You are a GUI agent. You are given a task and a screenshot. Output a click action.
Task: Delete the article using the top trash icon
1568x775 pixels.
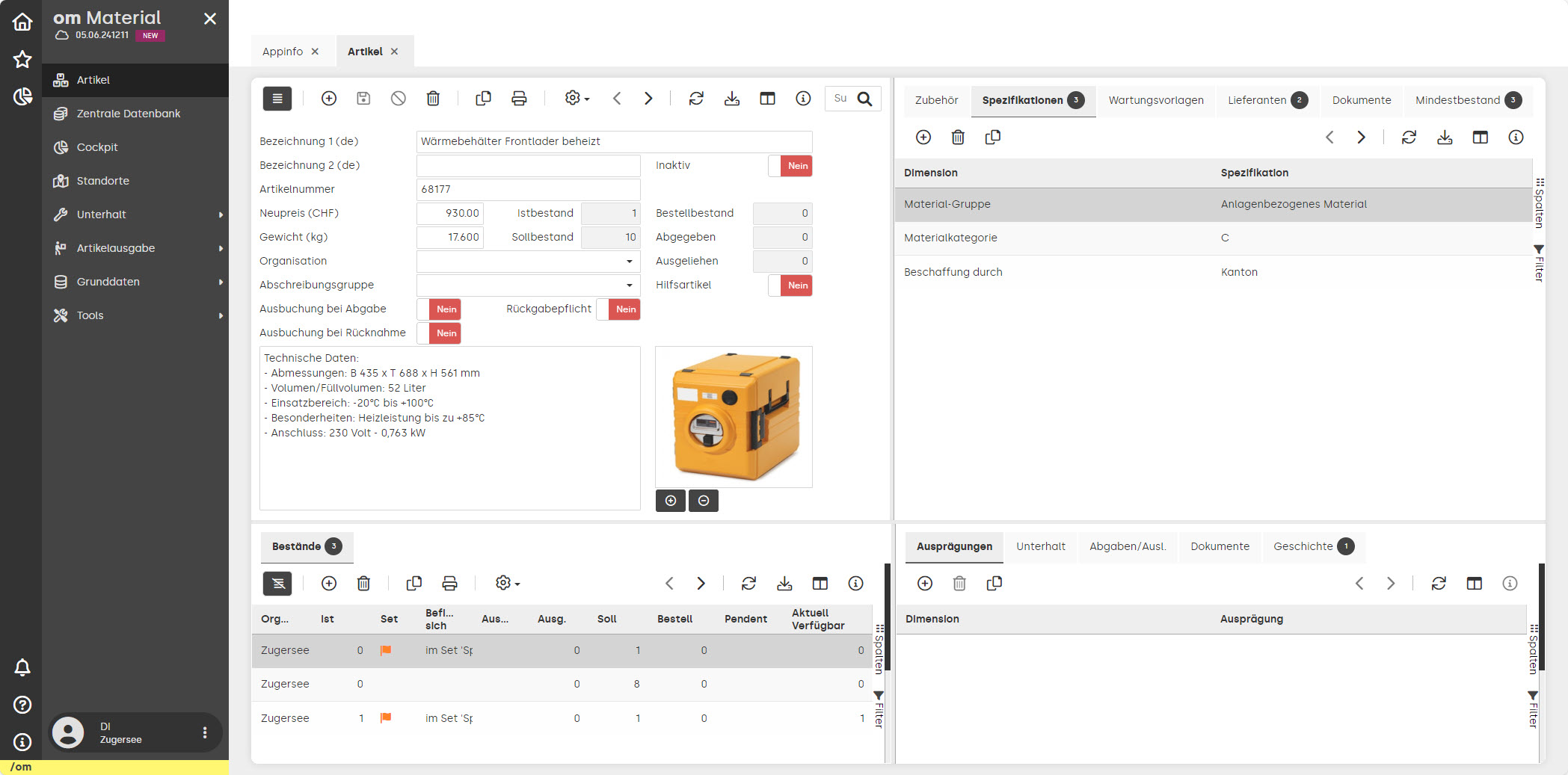433,99
